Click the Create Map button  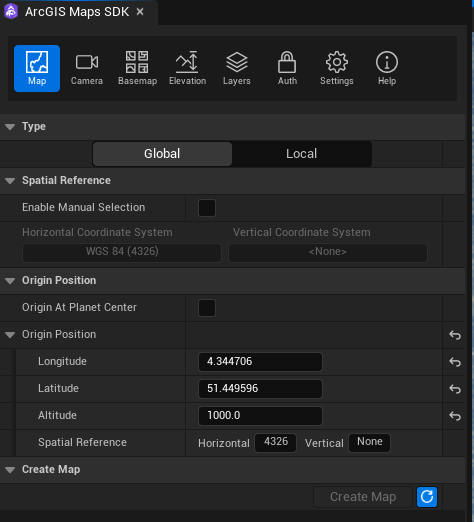363,497
